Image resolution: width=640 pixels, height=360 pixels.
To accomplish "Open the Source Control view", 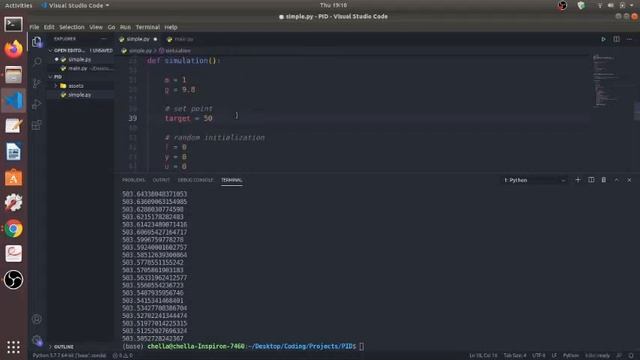I will click(37, 83).
